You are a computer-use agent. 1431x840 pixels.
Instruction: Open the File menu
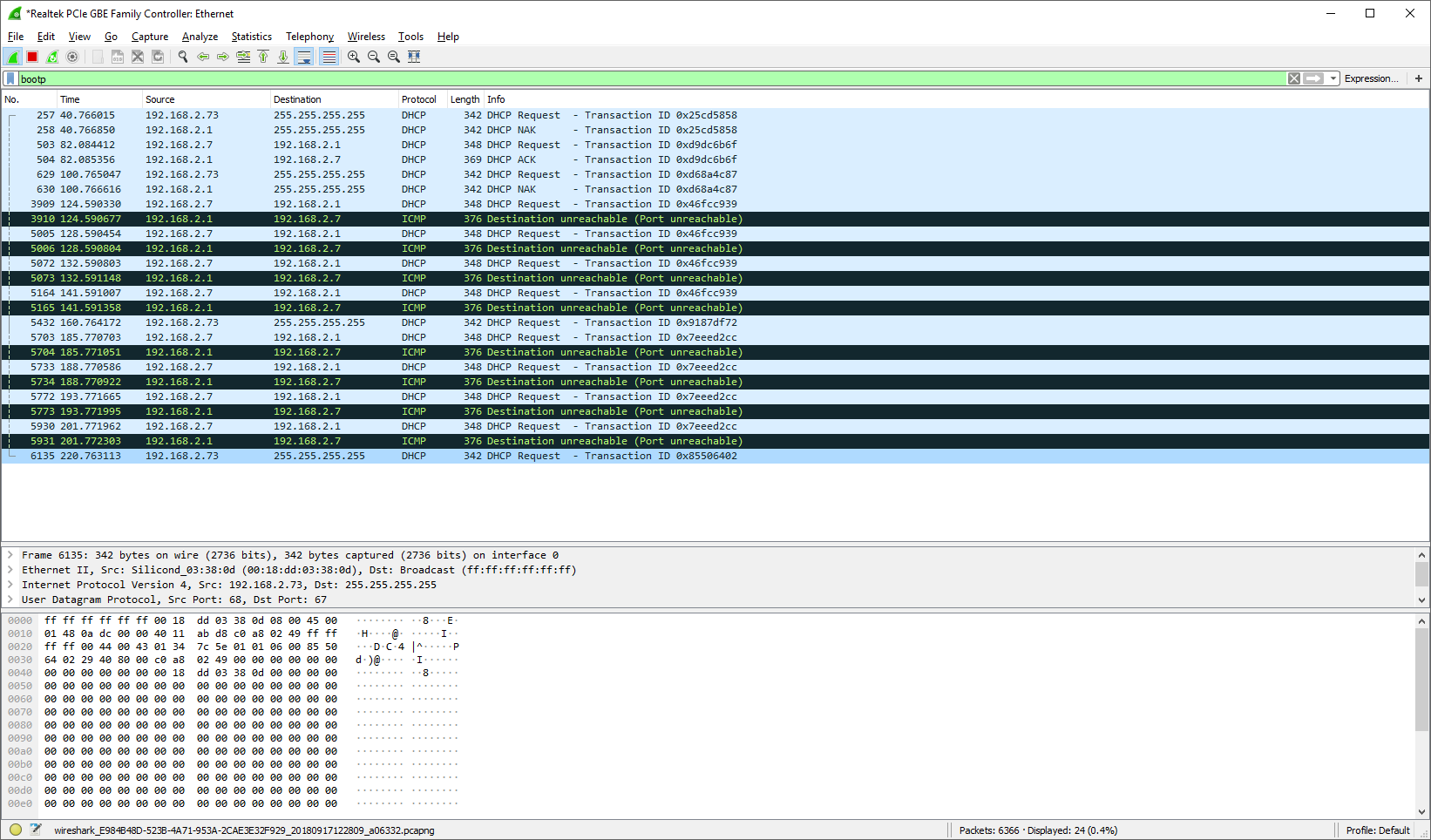tap(16, 37)
